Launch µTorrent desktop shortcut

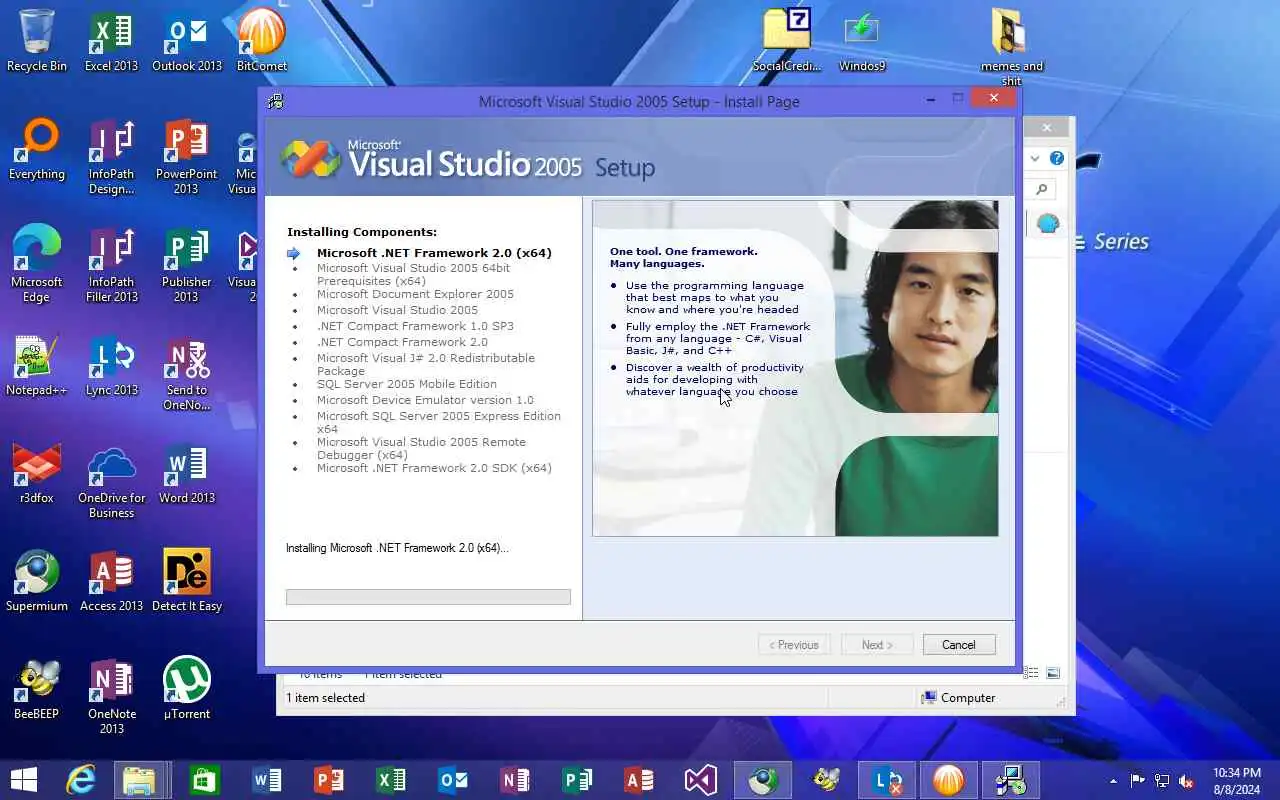click(186, 689)
